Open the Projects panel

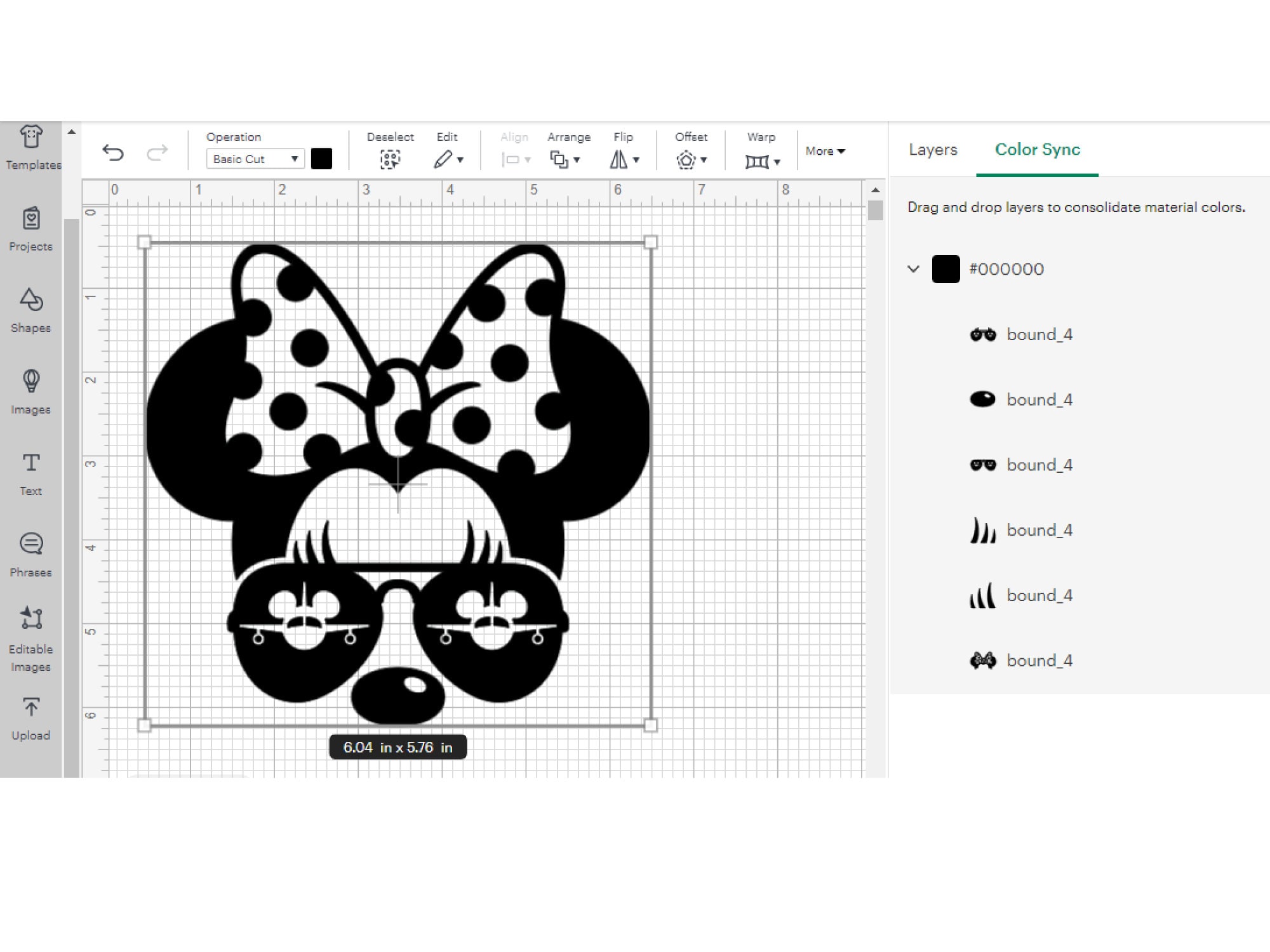pyautogui.click(x=30, y=228)
